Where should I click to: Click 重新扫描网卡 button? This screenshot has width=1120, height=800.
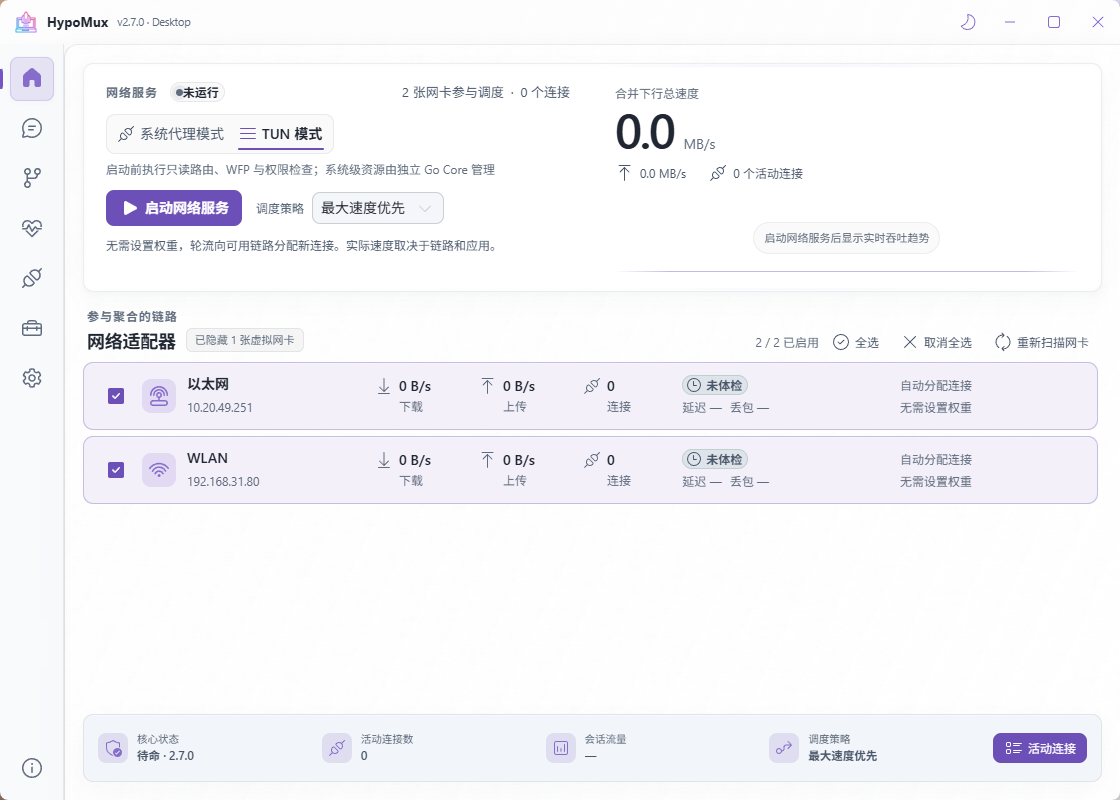1042,343
